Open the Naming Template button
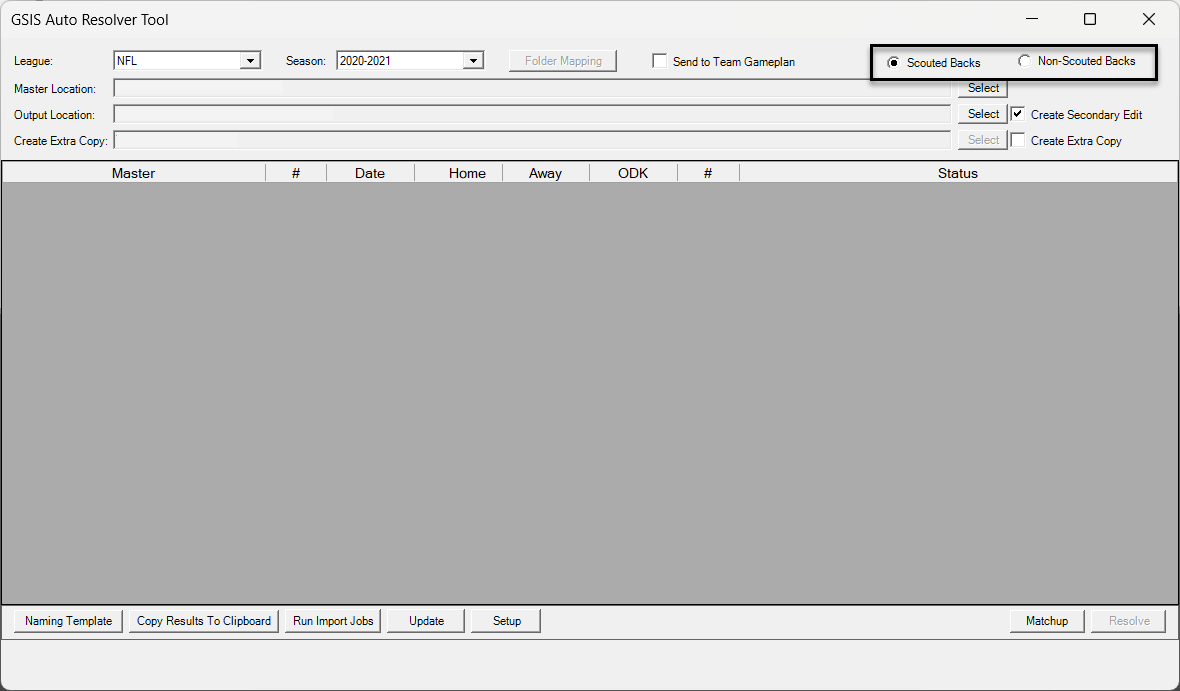Screen dimensions: 1180x691 [68, 621]
